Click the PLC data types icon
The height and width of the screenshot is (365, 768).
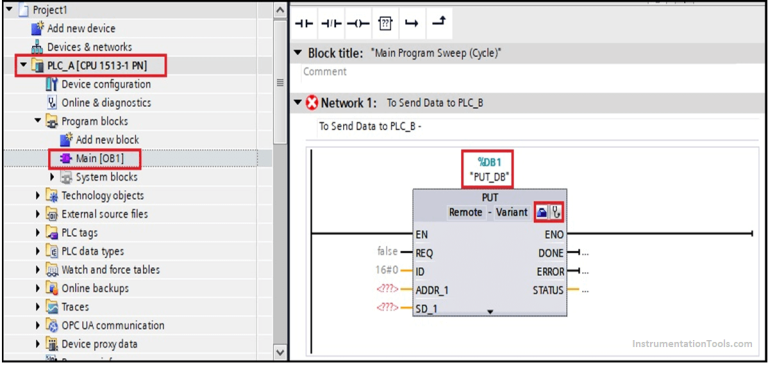click(x=52, y=251)
